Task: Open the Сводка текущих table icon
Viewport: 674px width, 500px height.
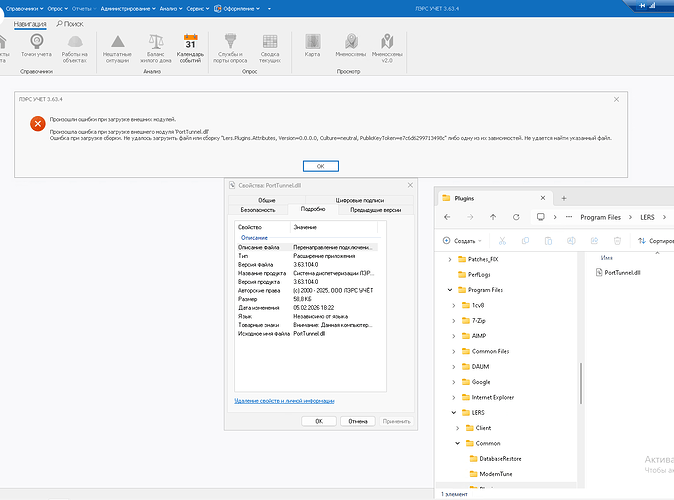Action: coord(269,42)
